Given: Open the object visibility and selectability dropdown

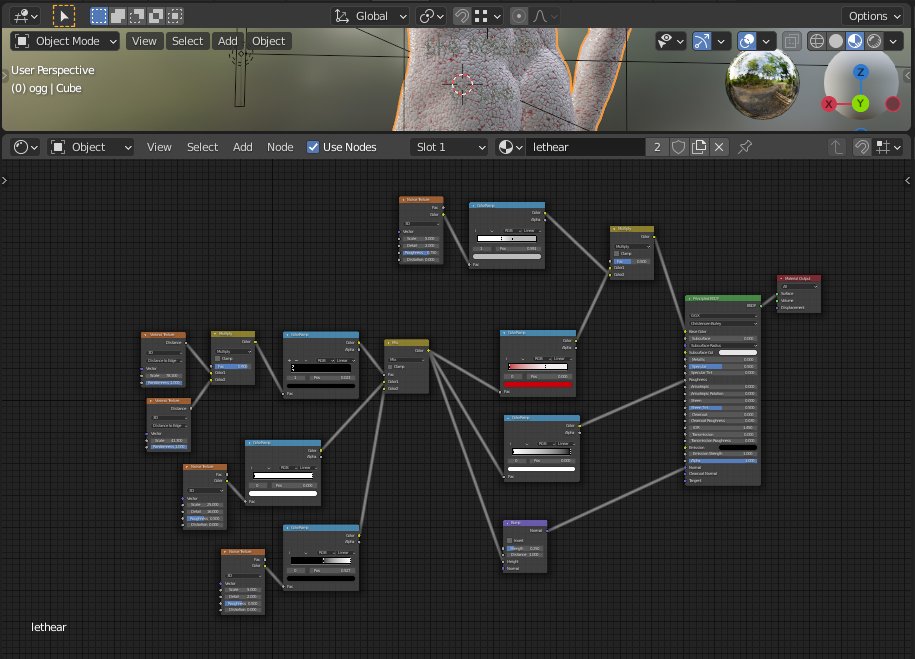Looking at the screenshot, I should pyautogui.click(x=670, y=41).
